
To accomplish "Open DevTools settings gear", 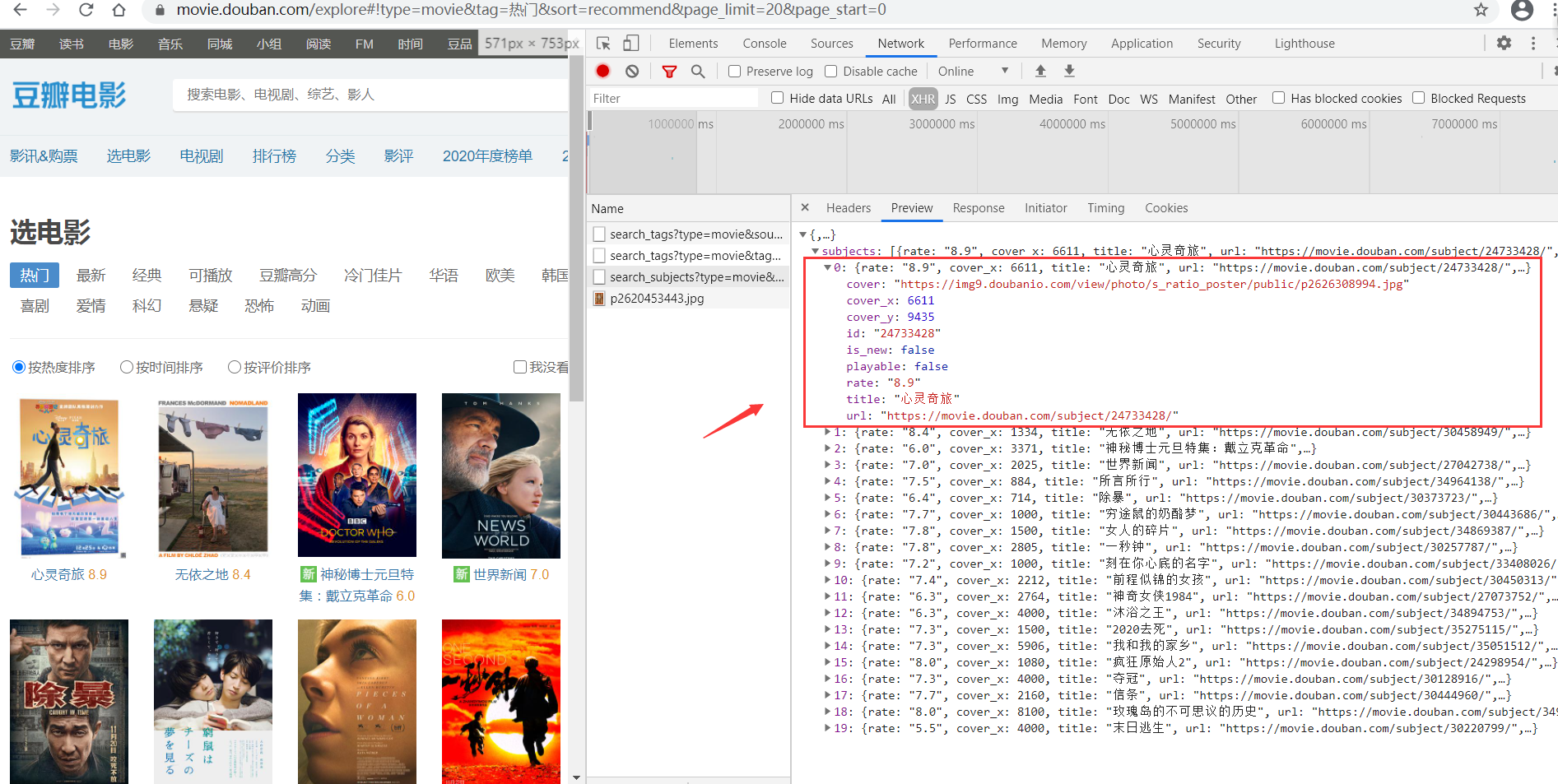I will pyautogui.click(x=1504, y=43).
